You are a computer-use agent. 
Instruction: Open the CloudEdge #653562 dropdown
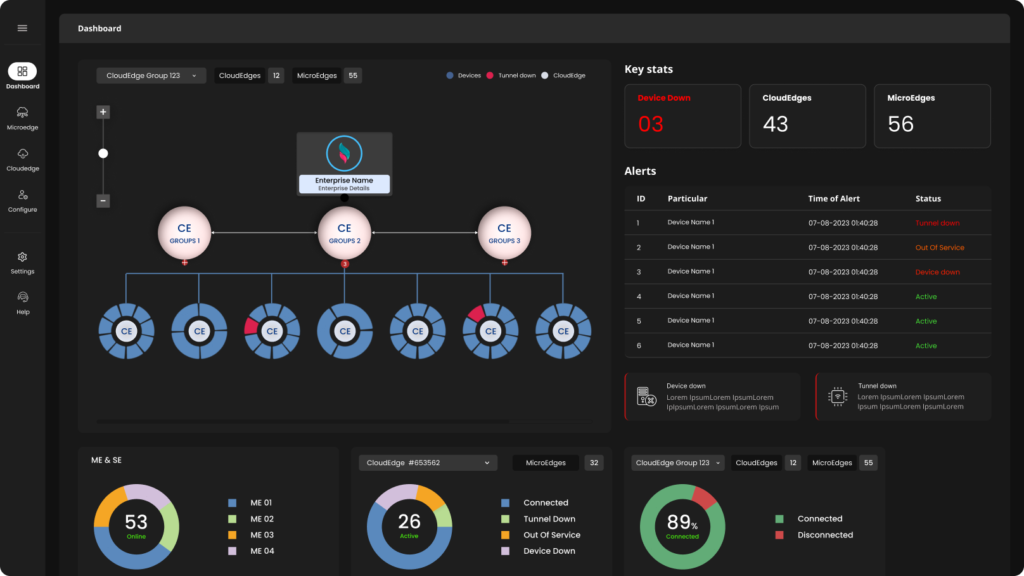[428, 463]
